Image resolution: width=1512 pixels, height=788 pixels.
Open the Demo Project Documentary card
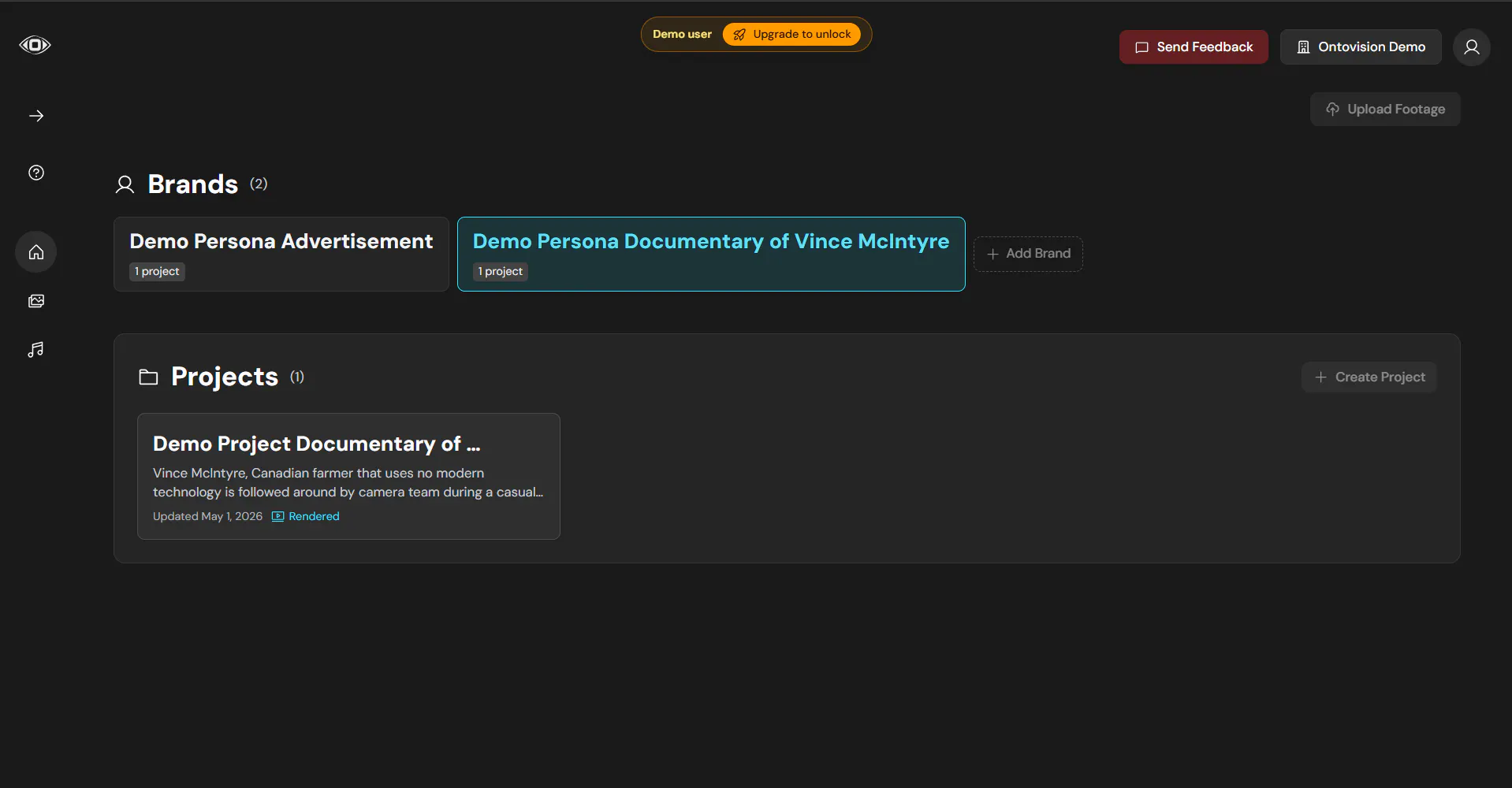(348, 477)
